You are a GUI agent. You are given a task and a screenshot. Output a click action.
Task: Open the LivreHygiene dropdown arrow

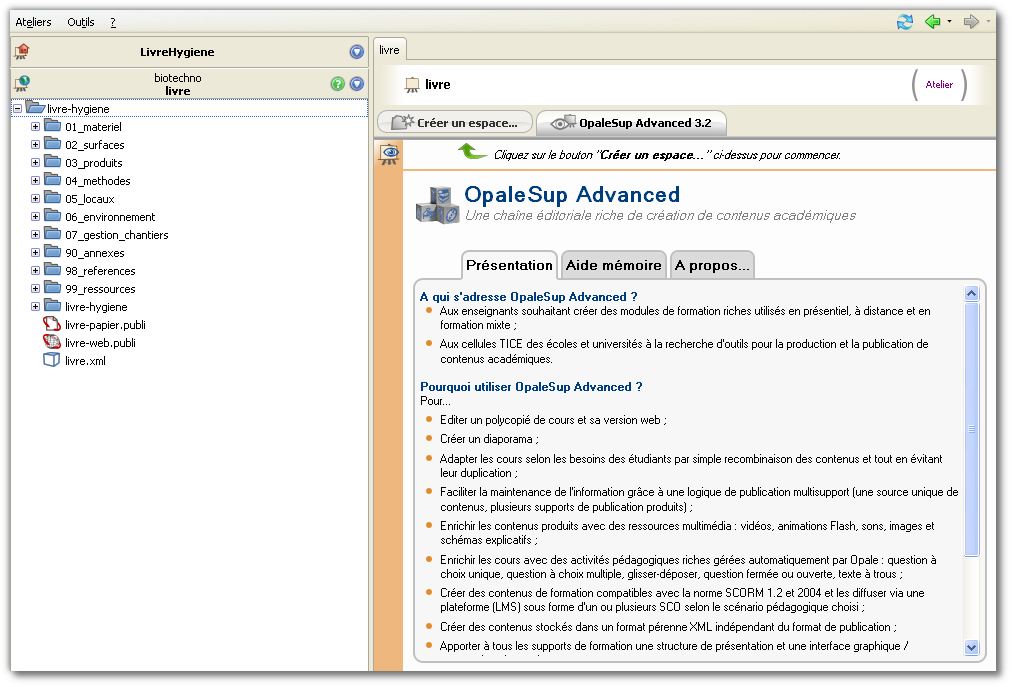(x=357, y=52)
